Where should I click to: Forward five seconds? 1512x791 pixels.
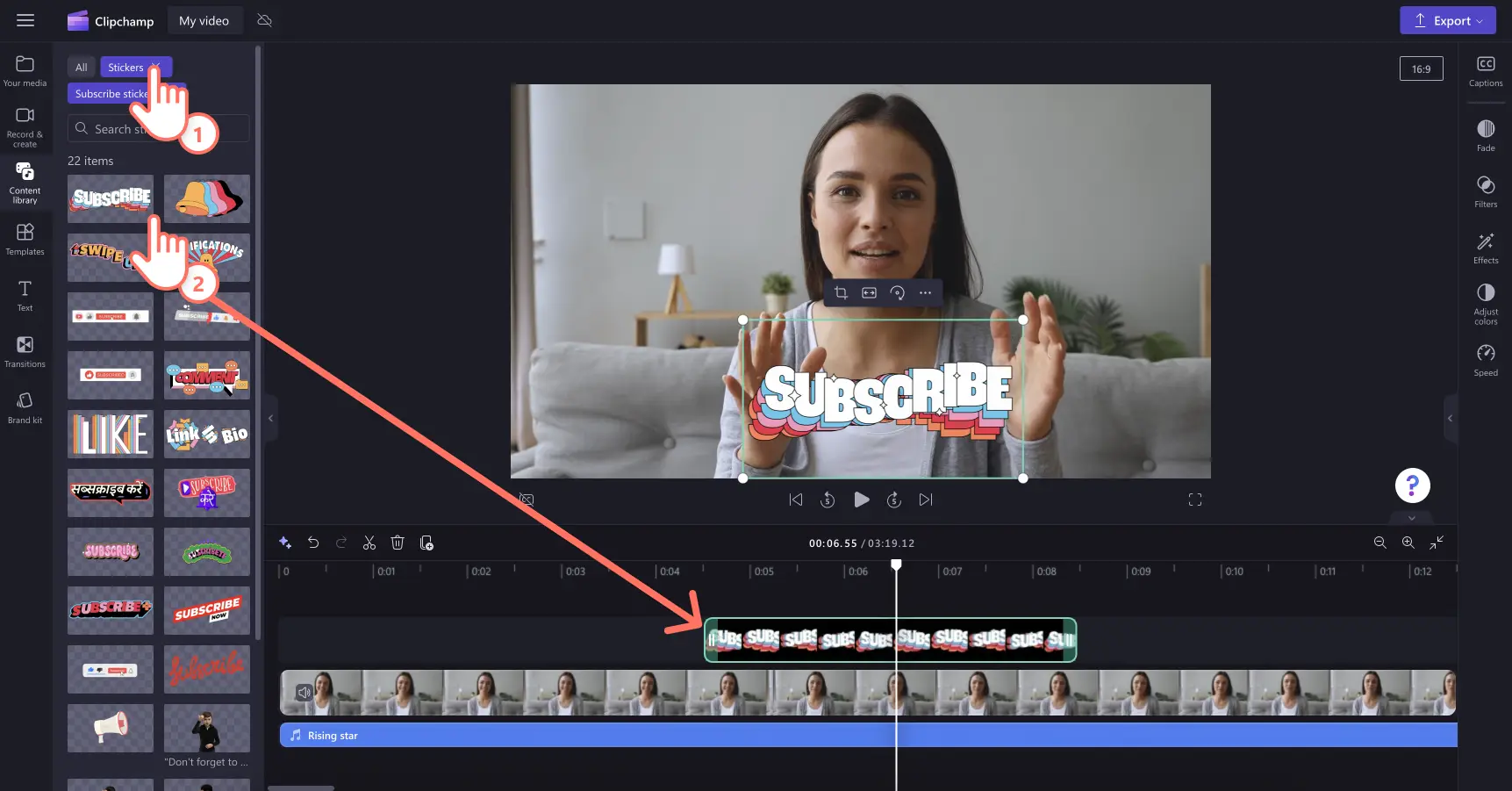(x=894, y=500)
